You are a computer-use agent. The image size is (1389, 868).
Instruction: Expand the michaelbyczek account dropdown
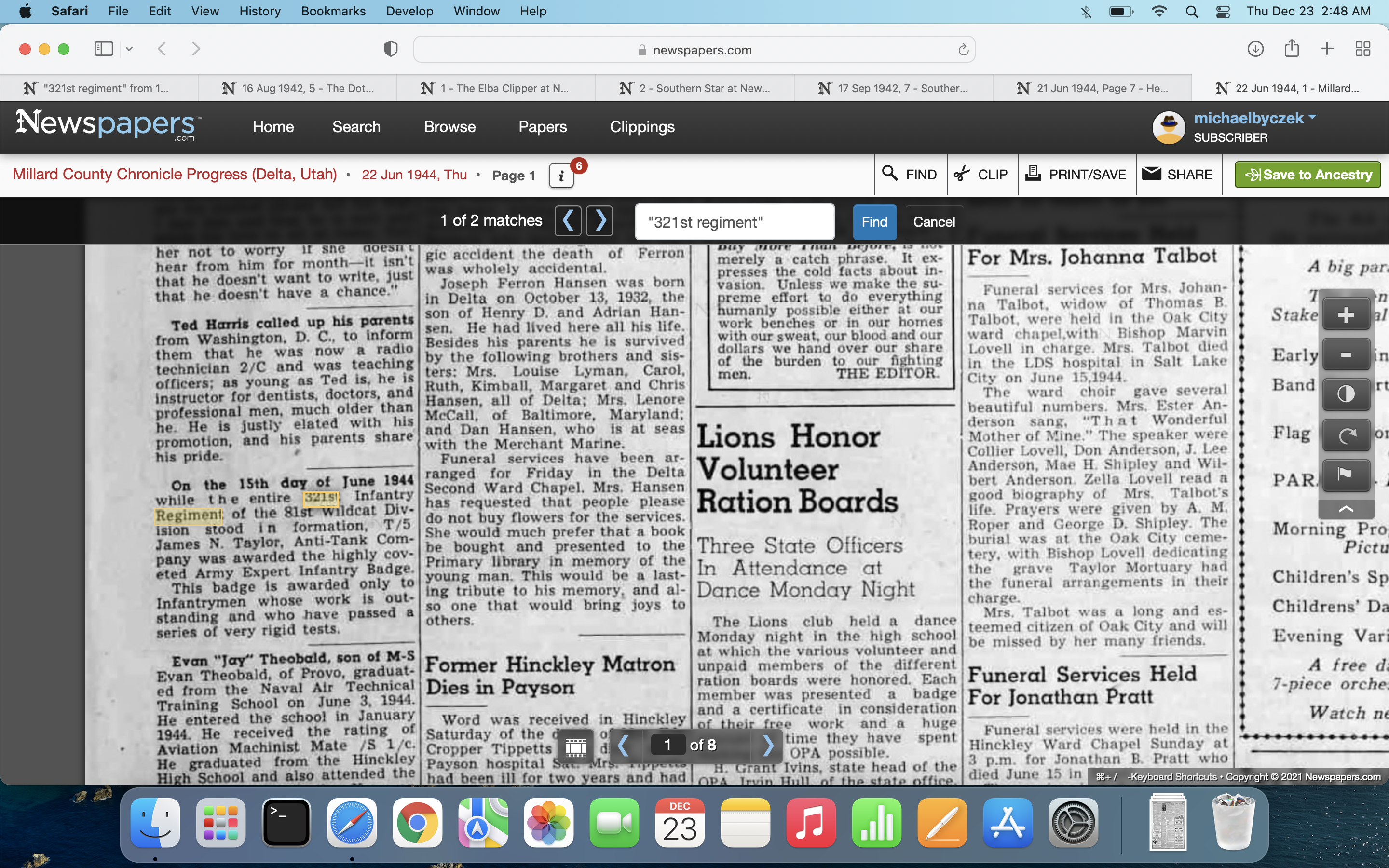[1312, 118]
